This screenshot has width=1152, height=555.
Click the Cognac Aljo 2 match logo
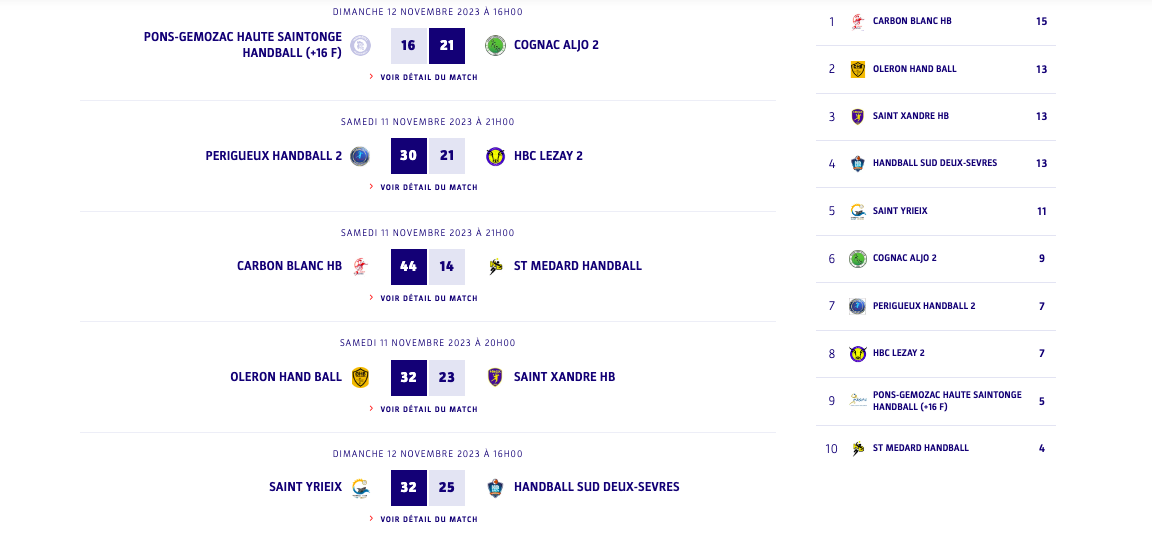click(x=495, y=45)
